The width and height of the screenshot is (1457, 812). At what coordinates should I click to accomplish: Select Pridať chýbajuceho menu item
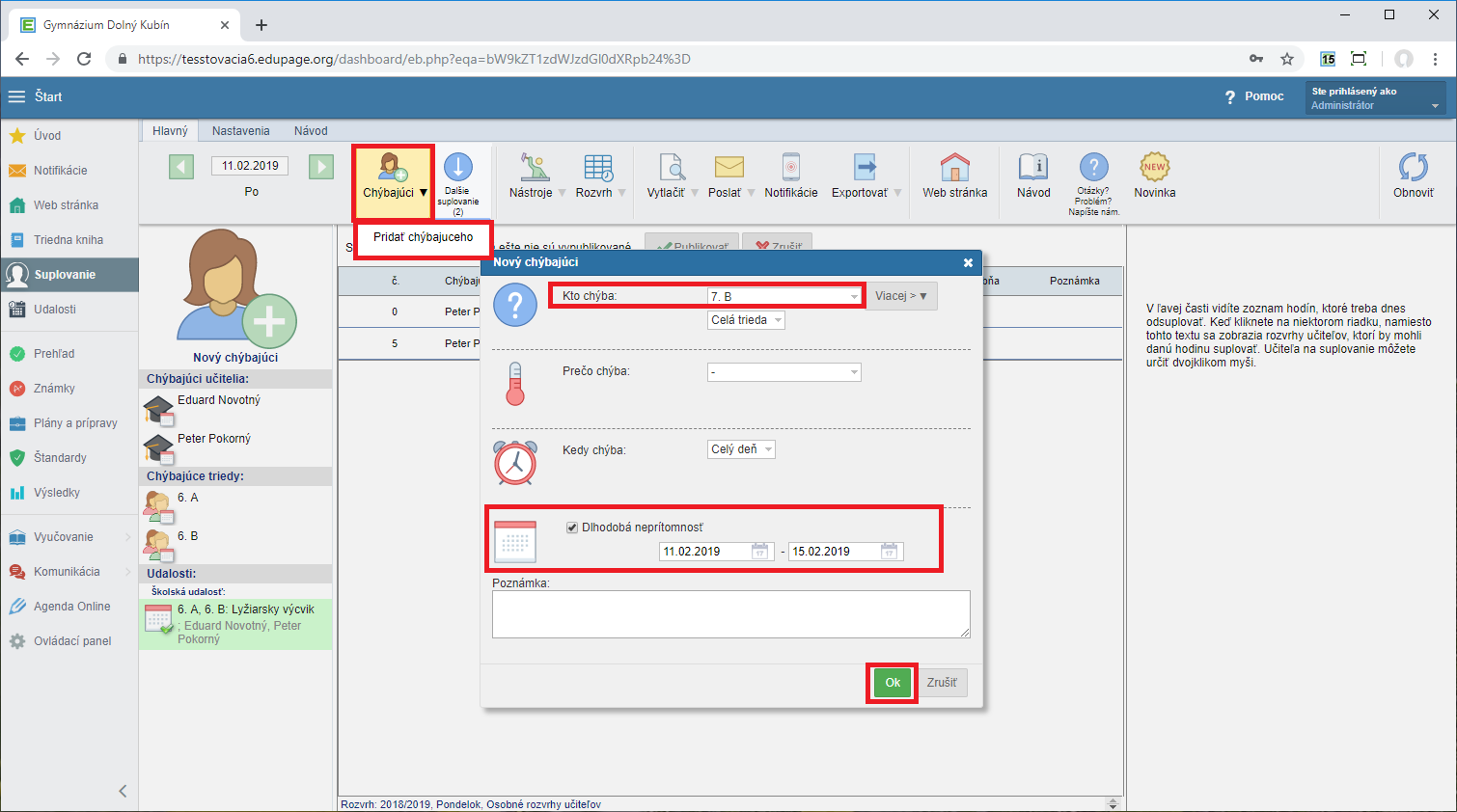(424, 237)
